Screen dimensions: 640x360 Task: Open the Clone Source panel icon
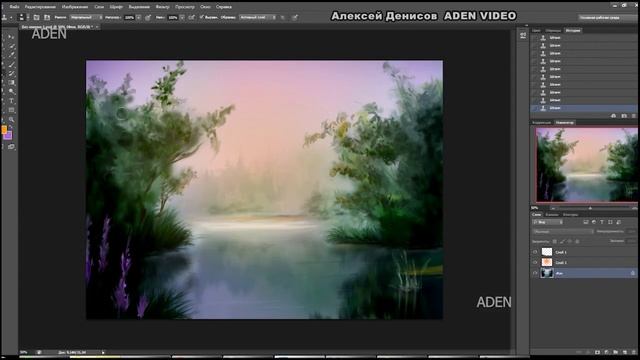click(47, 18)
